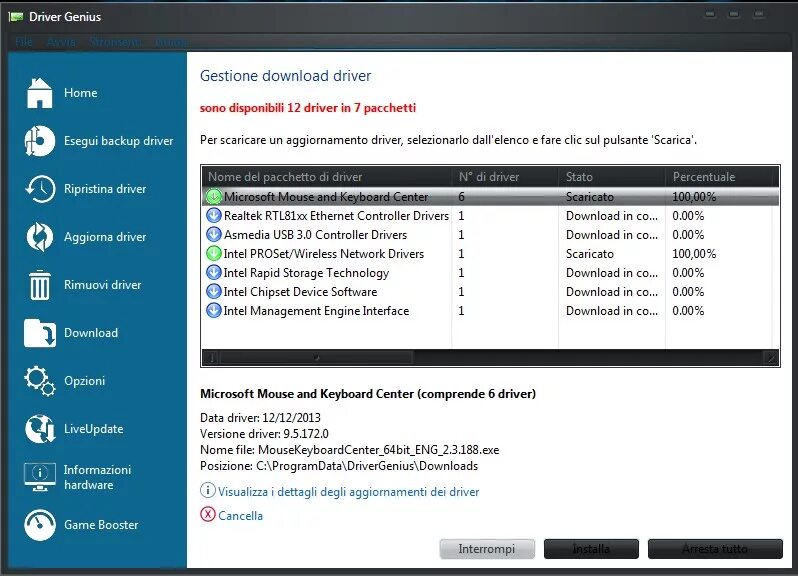Click the Home house icon in sidebar
Viewport: 798px width, 576px height.
pos(39,93)
